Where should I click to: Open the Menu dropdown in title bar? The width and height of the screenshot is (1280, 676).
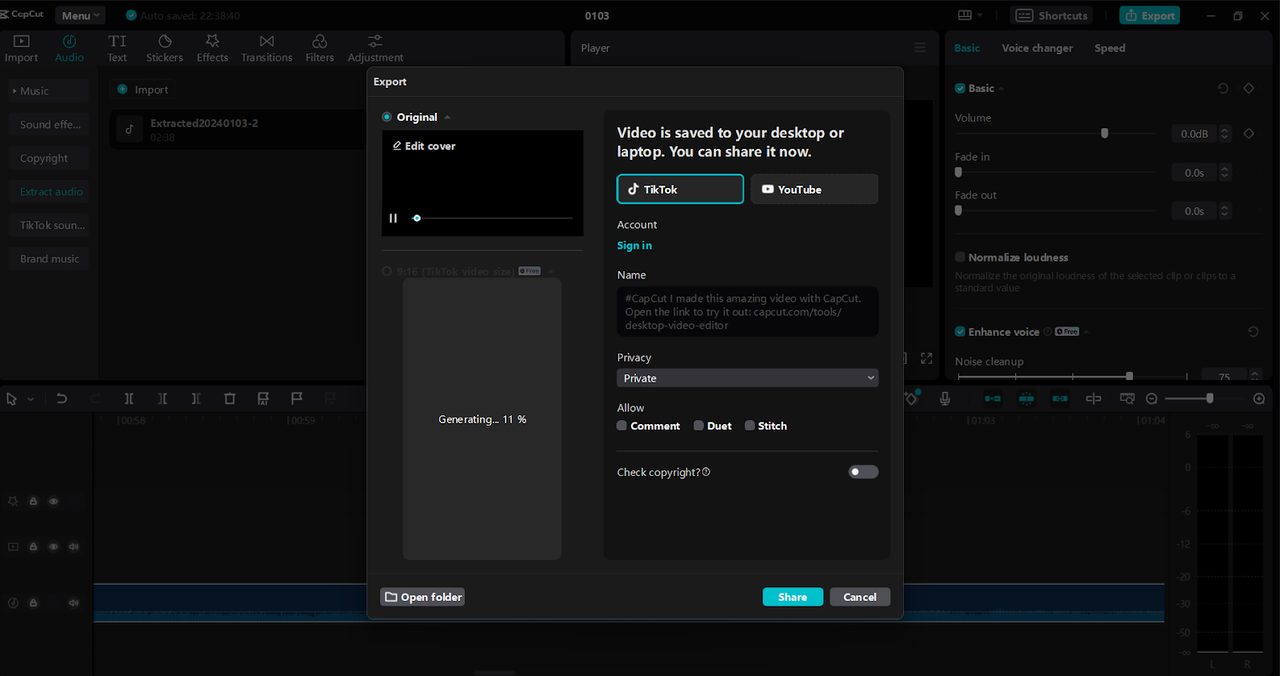tap(79, 16)
